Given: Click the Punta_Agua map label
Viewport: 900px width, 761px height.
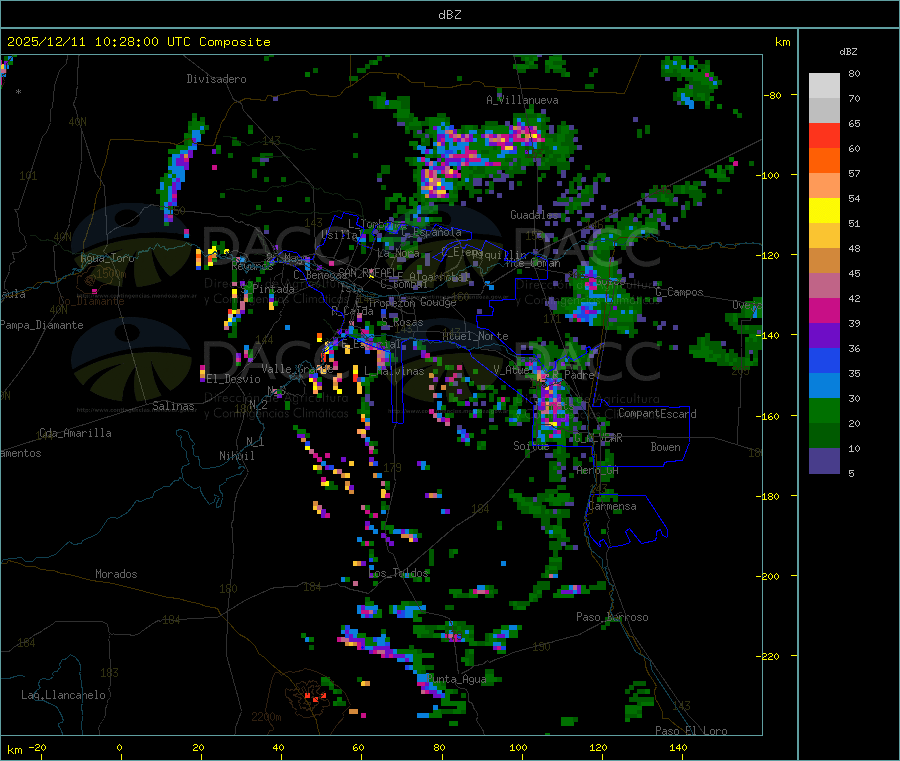Looking at the screenshot, I should pos(456,679).
